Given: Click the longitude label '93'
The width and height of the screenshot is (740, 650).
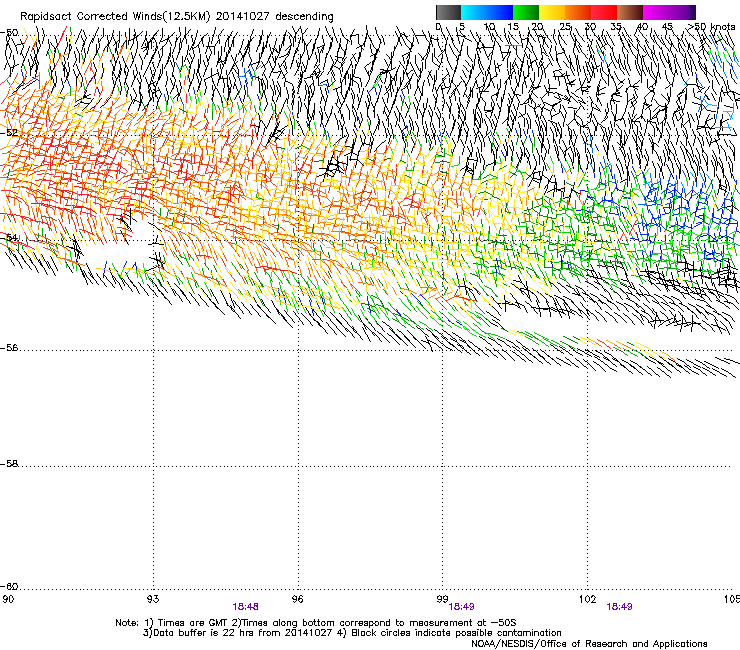Looking at the screenshot, I should (153, 599).
